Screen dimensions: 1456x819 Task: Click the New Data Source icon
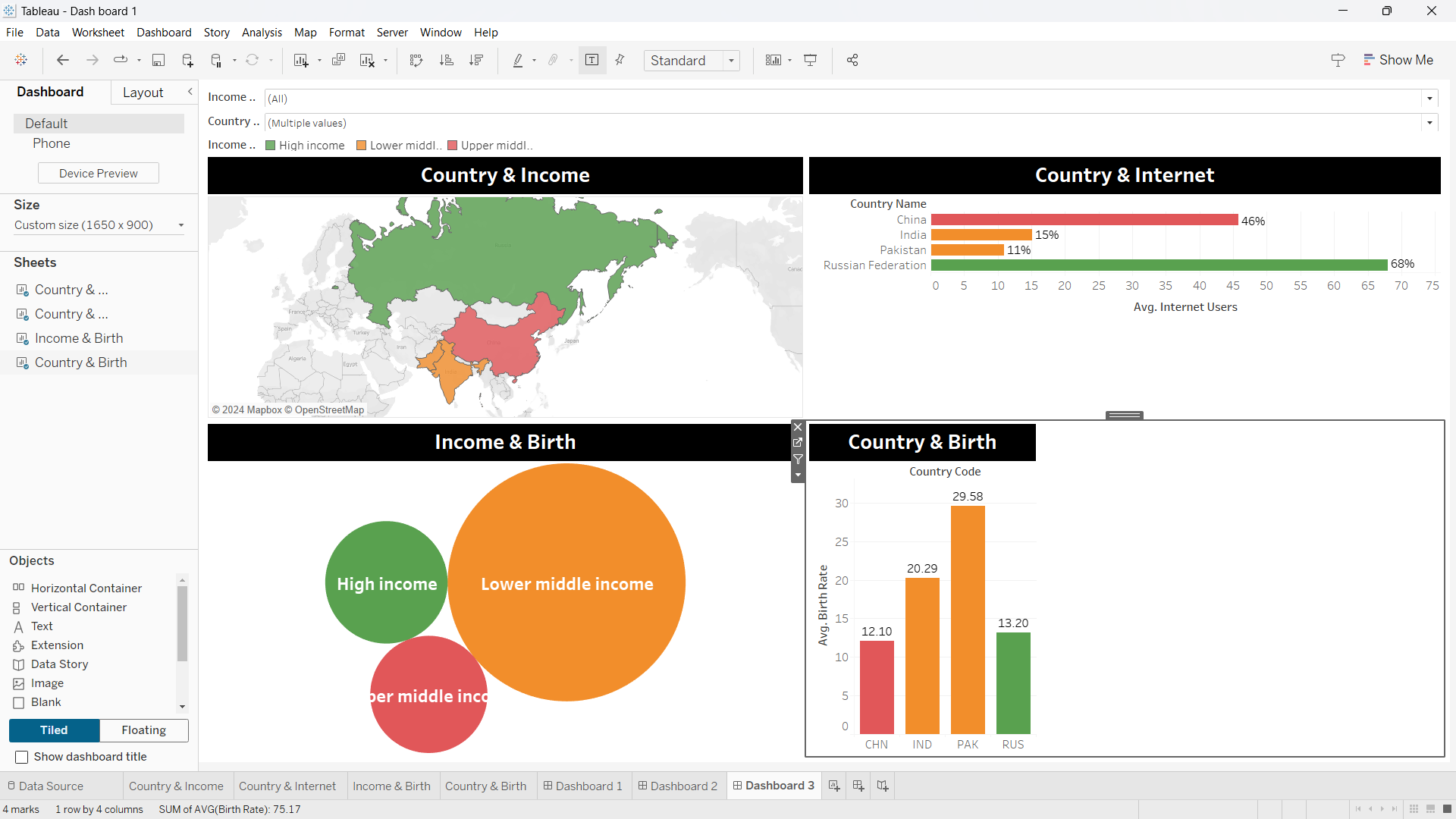tap(187, 61)
